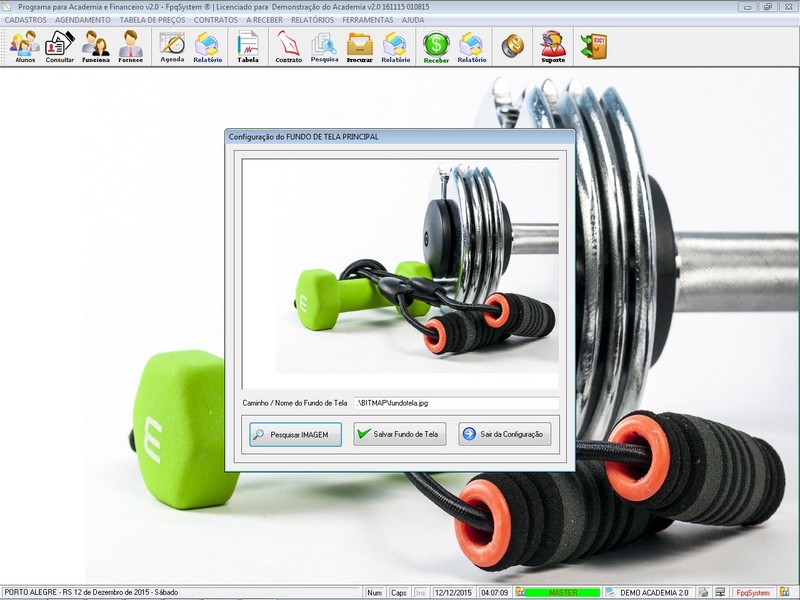Click the Consultar toolbar icon
The height and width of the screenshot is (600, 800).
point(60,47)
